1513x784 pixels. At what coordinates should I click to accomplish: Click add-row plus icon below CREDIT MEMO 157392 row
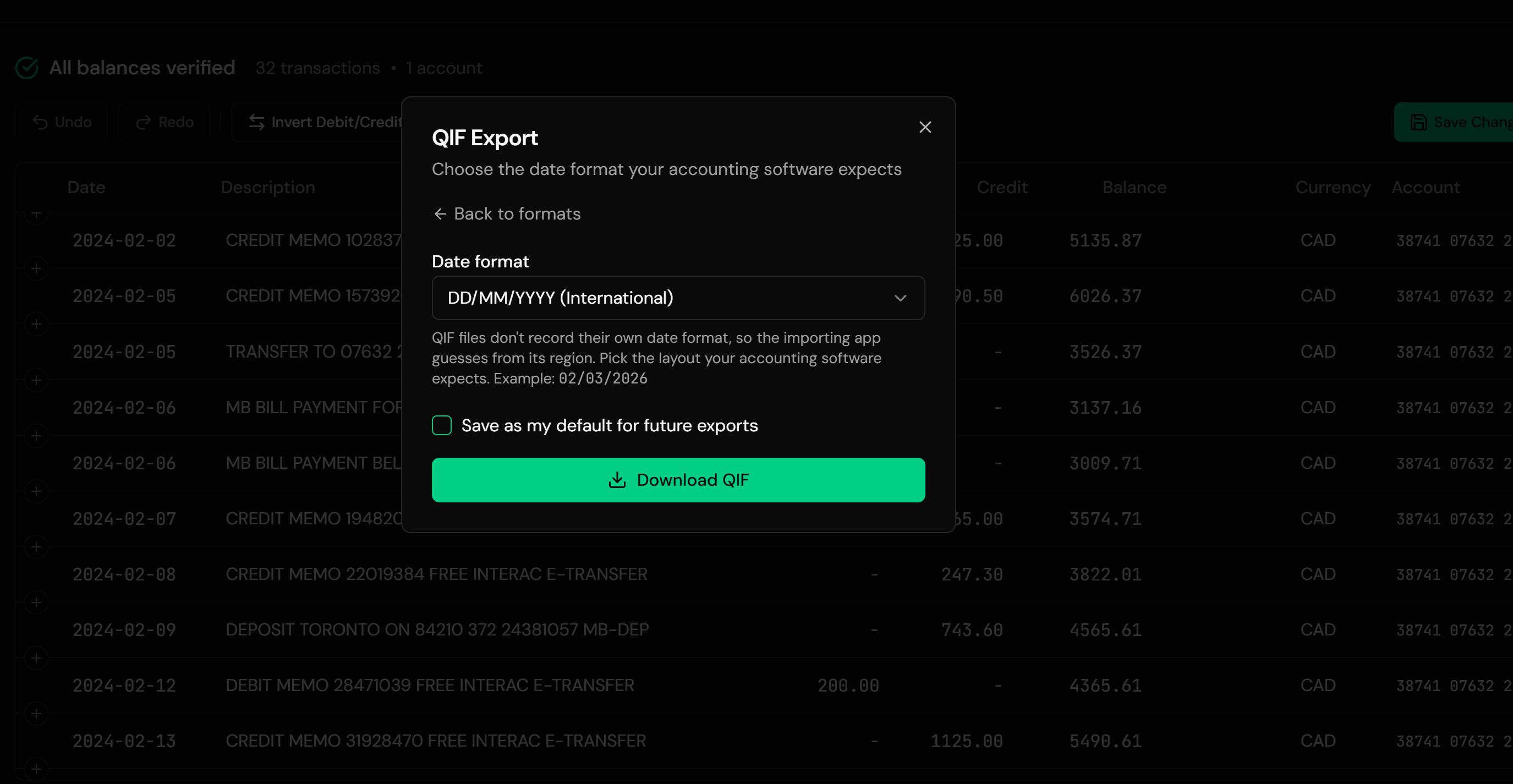[x=36, y=324]
